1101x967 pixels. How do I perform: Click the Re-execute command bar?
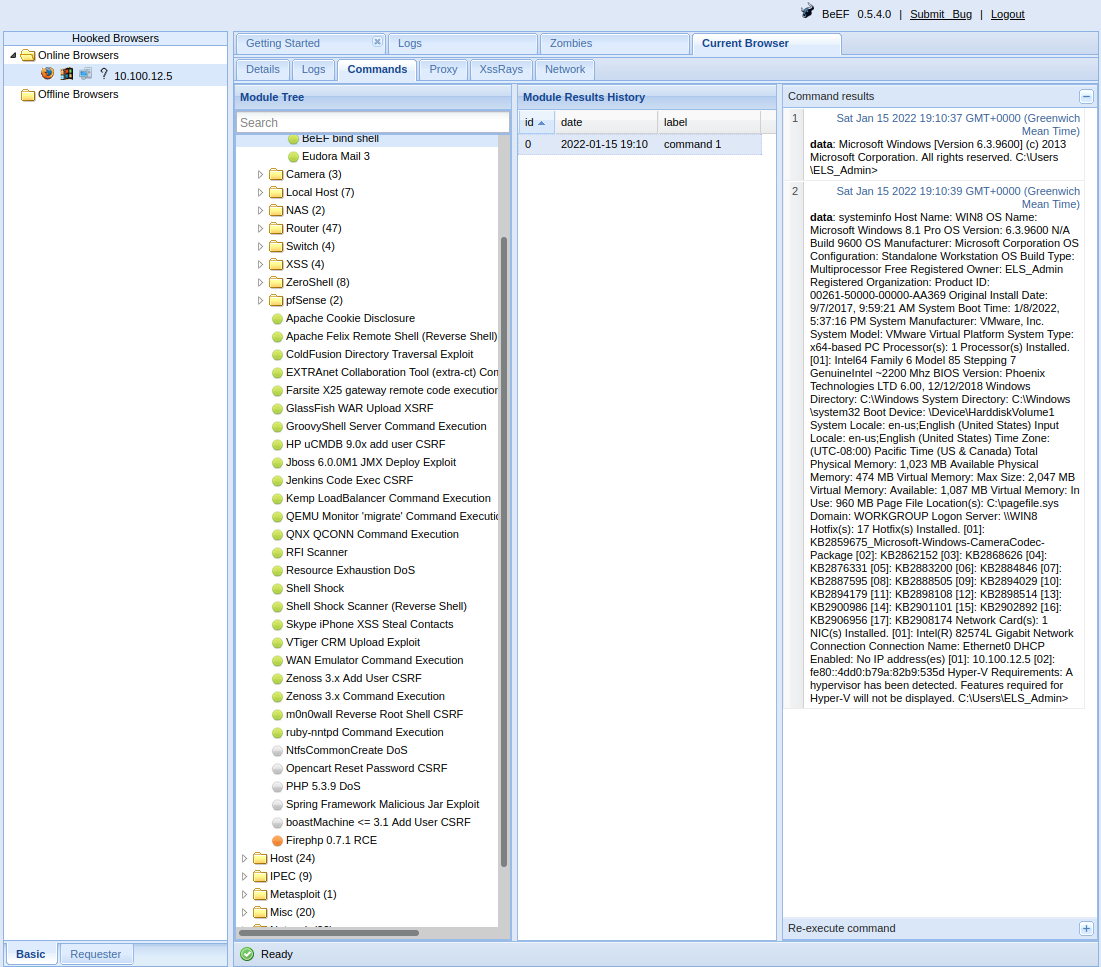[x=940, y=928]
